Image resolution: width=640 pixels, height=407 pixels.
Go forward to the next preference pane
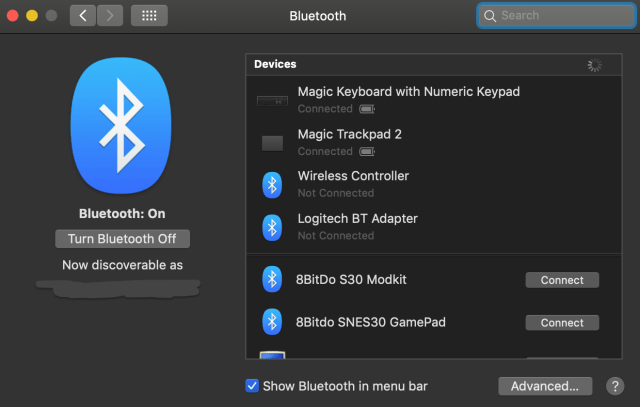(110, 16)
